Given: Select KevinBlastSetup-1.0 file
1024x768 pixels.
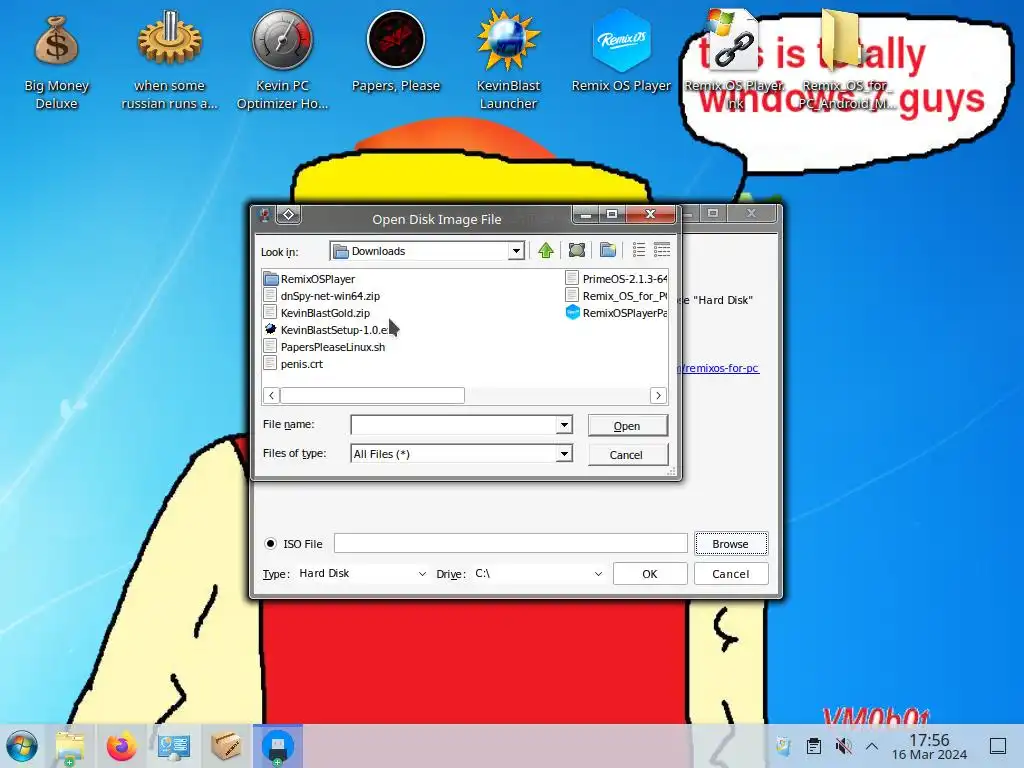Looking at the screenshot, I should pos(327,330).
